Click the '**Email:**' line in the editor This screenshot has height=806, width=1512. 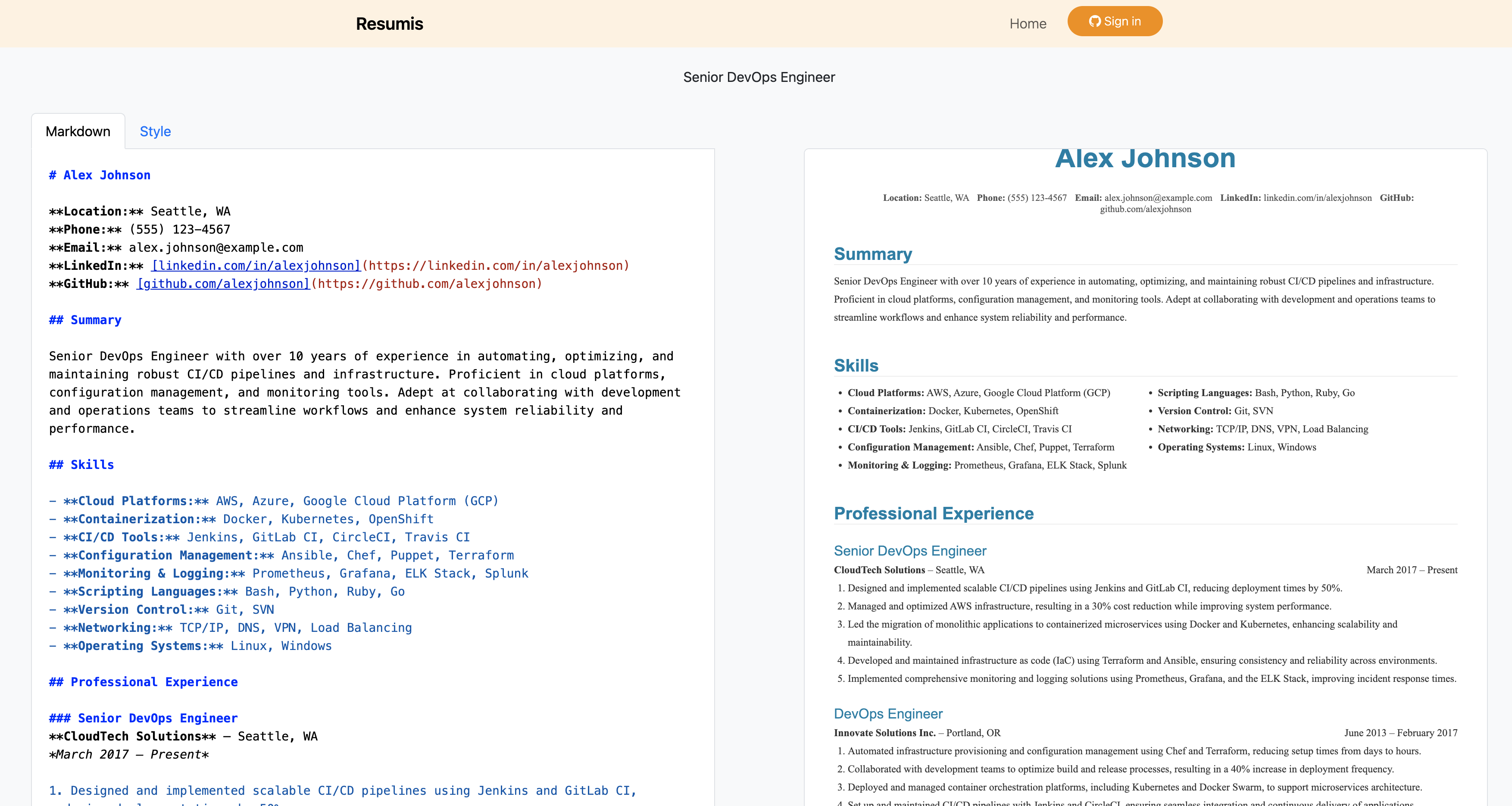176,247
